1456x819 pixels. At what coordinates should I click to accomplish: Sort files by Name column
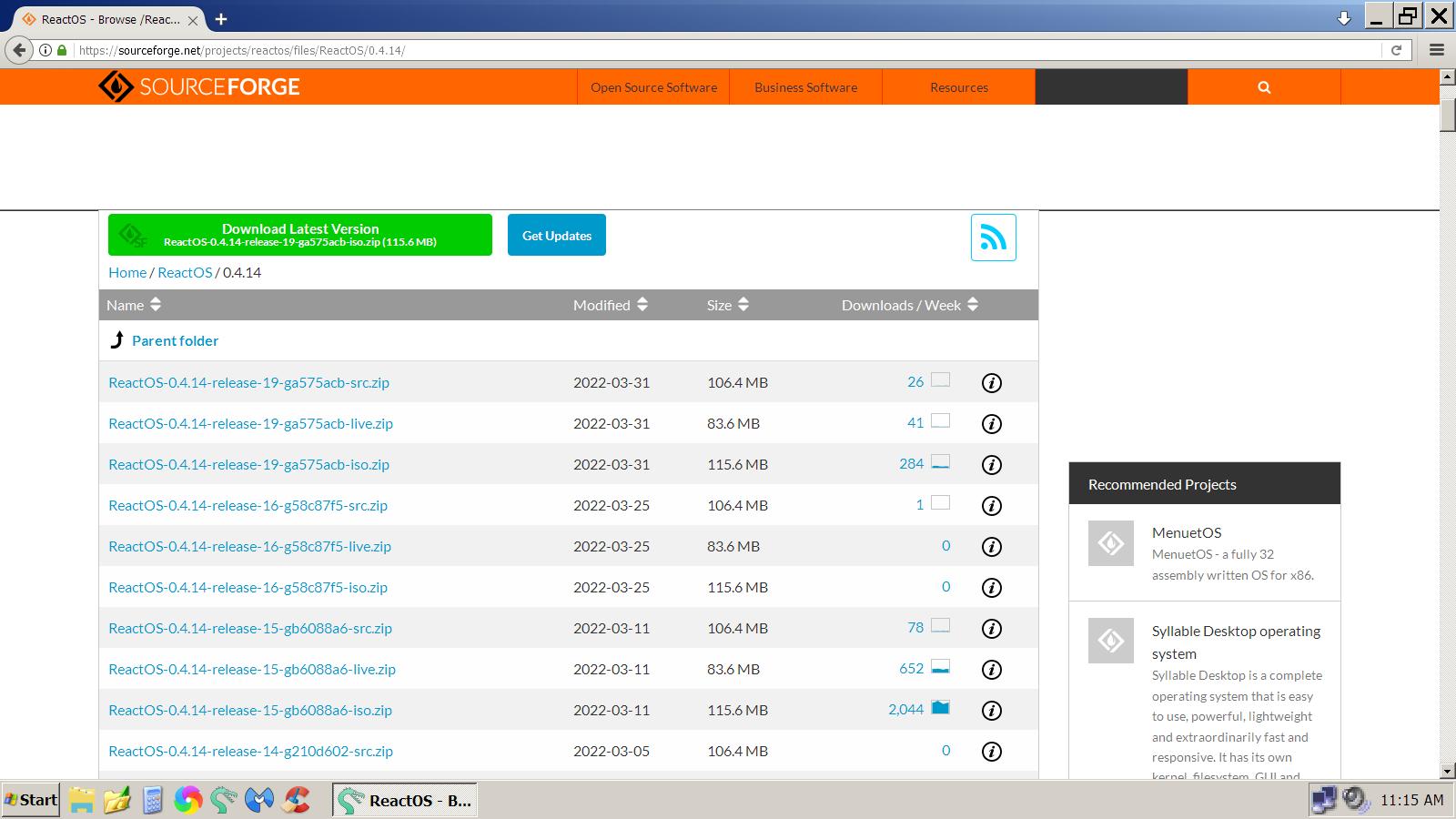coord(134,305)
